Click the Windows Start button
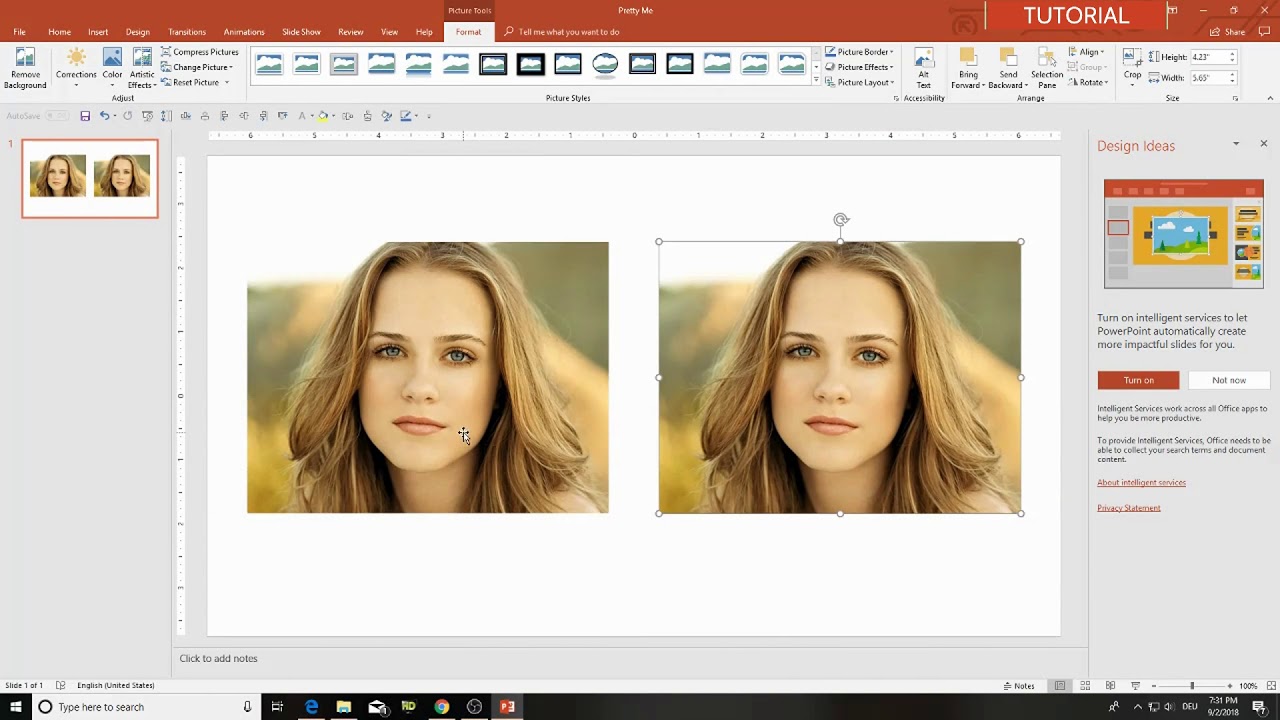This screenshot has height=720, width=1280. coord(15,707)
